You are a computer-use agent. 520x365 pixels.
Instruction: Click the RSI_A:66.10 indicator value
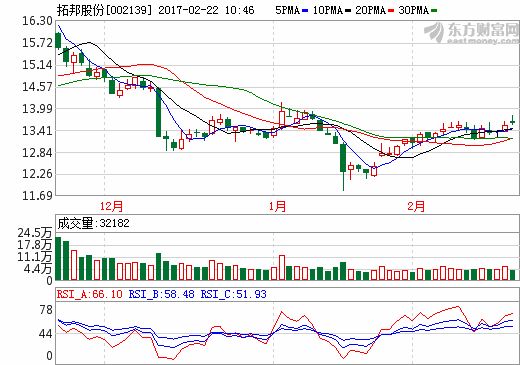(x=90, y=294)
